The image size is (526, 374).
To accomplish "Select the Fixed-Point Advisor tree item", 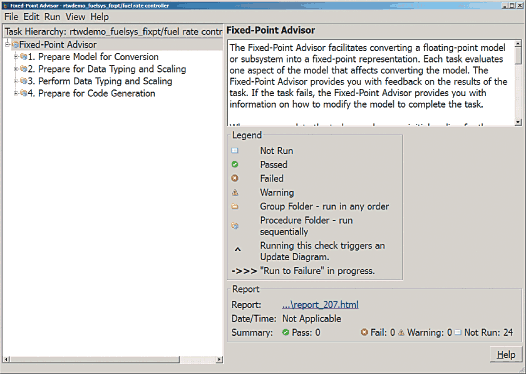I will [58, 45].
